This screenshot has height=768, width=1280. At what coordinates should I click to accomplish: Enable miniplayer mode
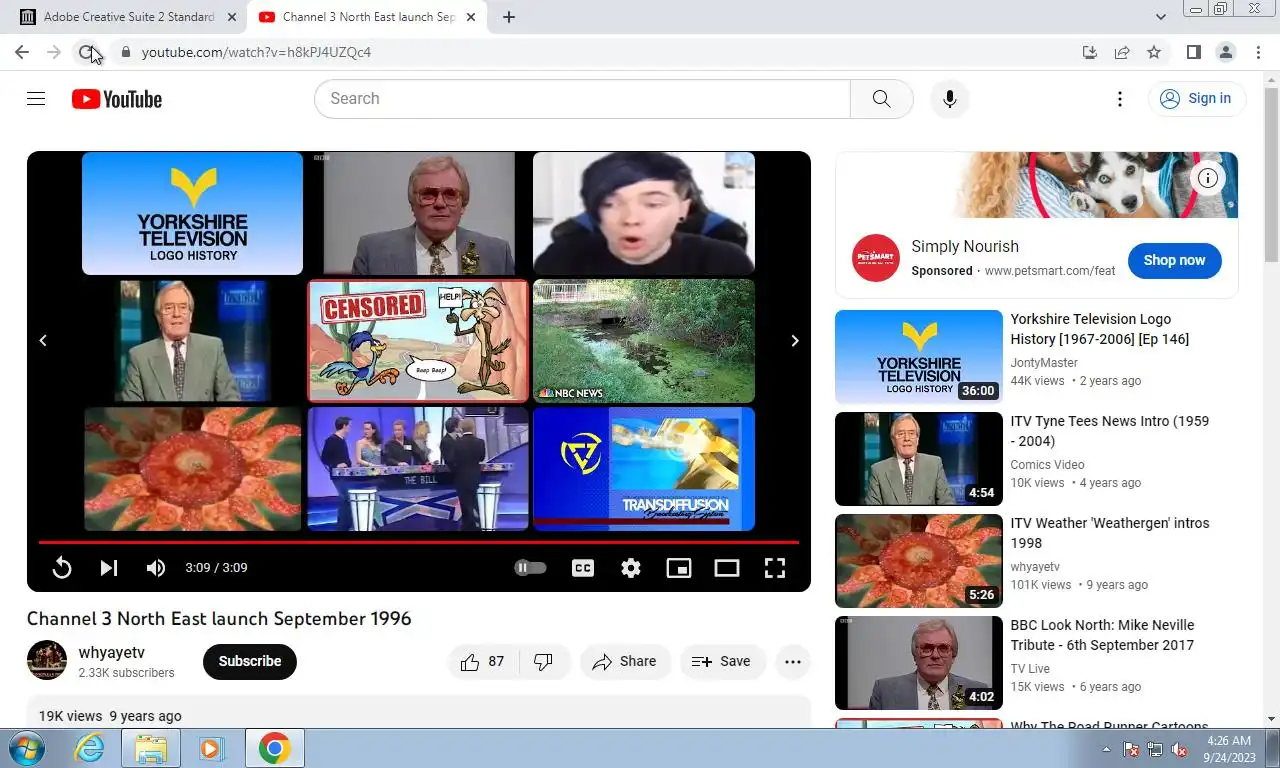click(679, 568)
